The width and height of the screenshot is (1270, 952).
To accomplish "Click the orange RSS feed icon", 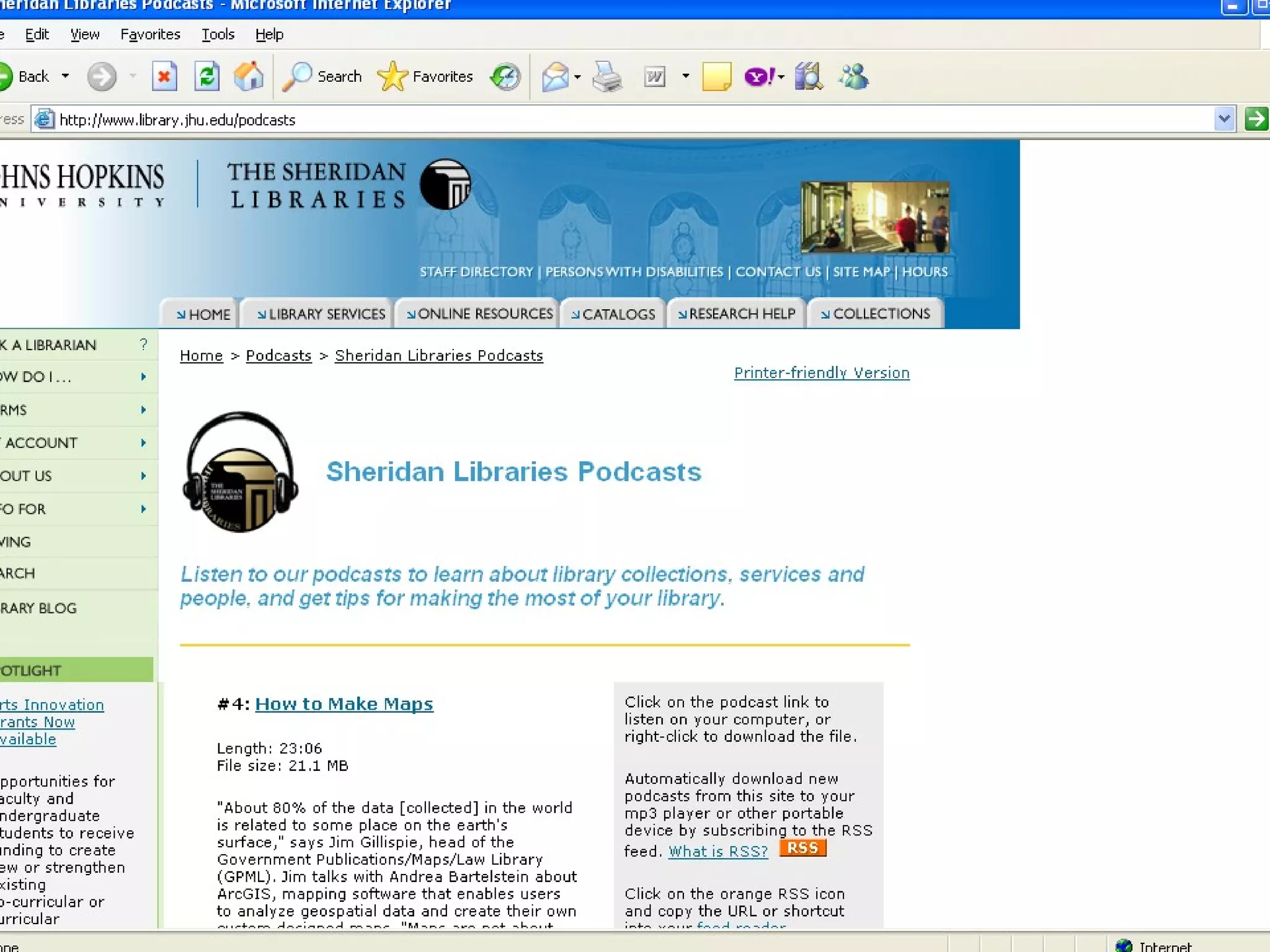I will tap(802, 848).
